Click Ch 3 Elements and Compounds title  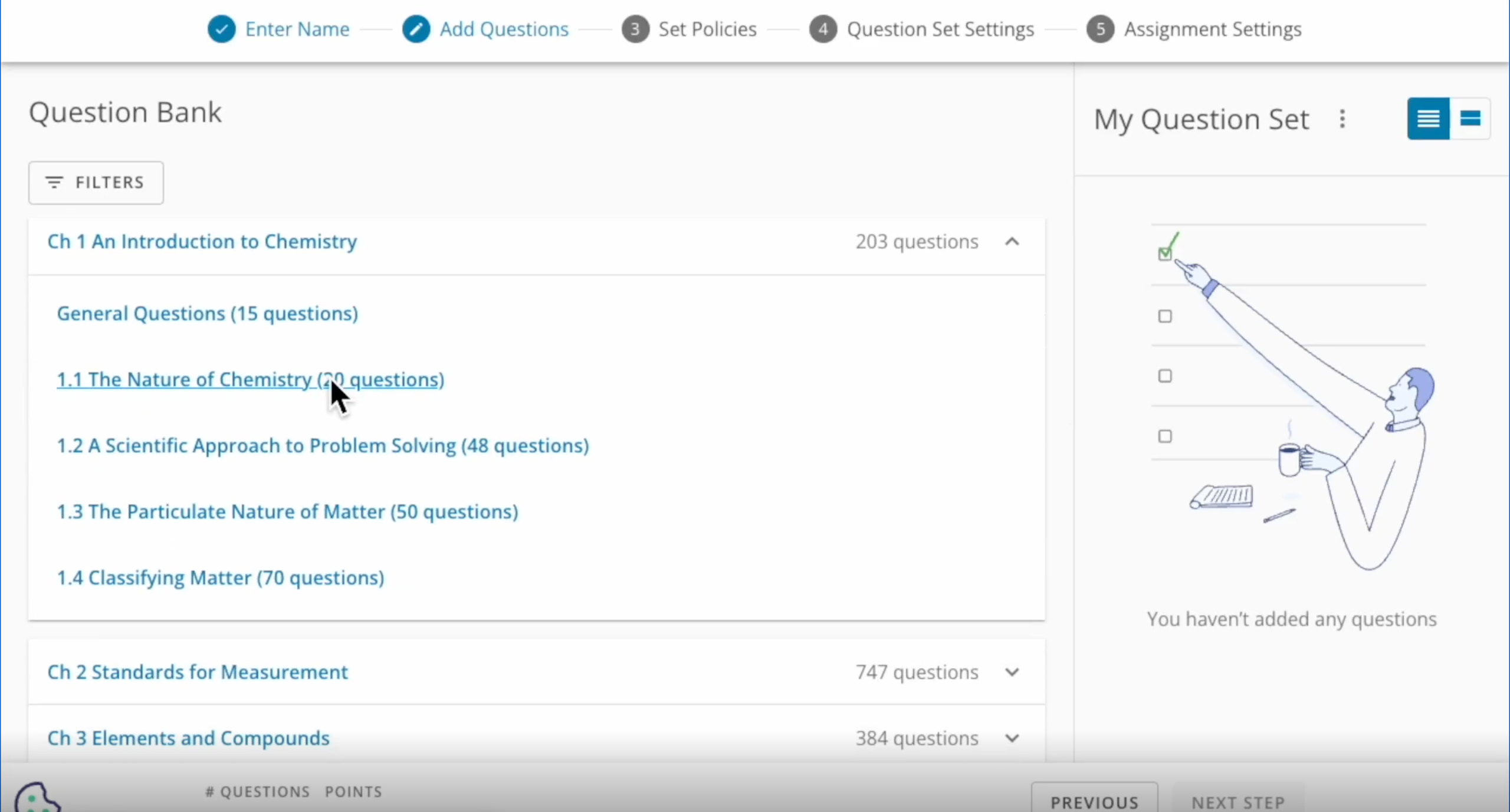188,738
